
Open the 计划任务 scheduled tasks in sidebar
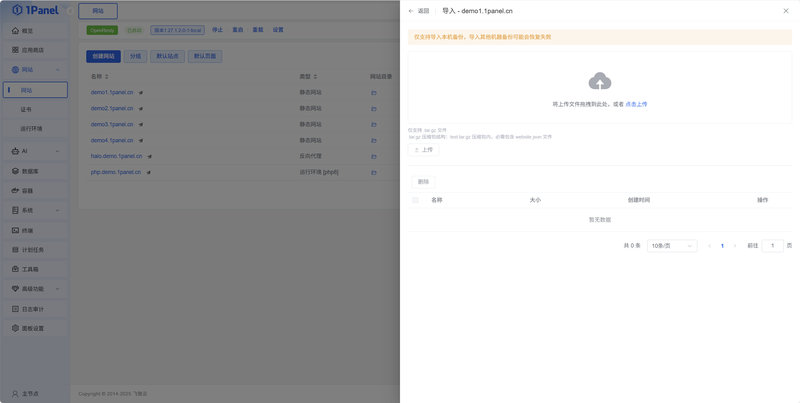coord(35,250)
